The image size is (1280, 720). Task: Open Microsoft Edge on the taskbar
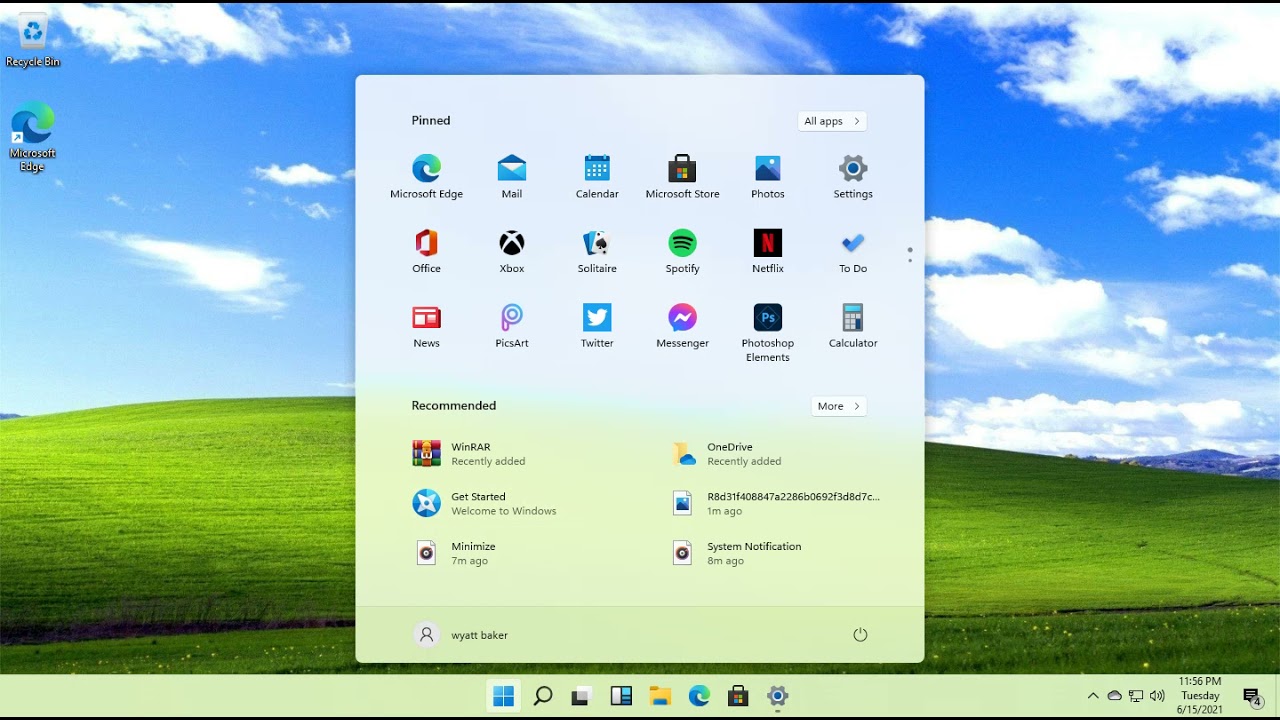699,696
